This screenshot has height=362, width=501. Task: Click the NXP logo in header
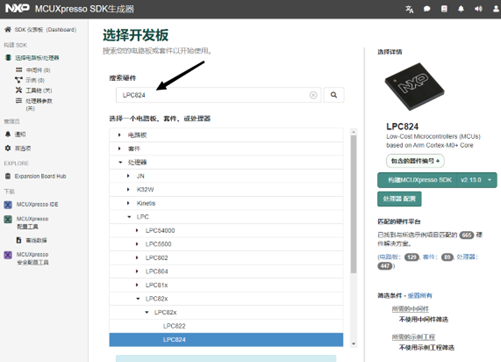[17, 8]
